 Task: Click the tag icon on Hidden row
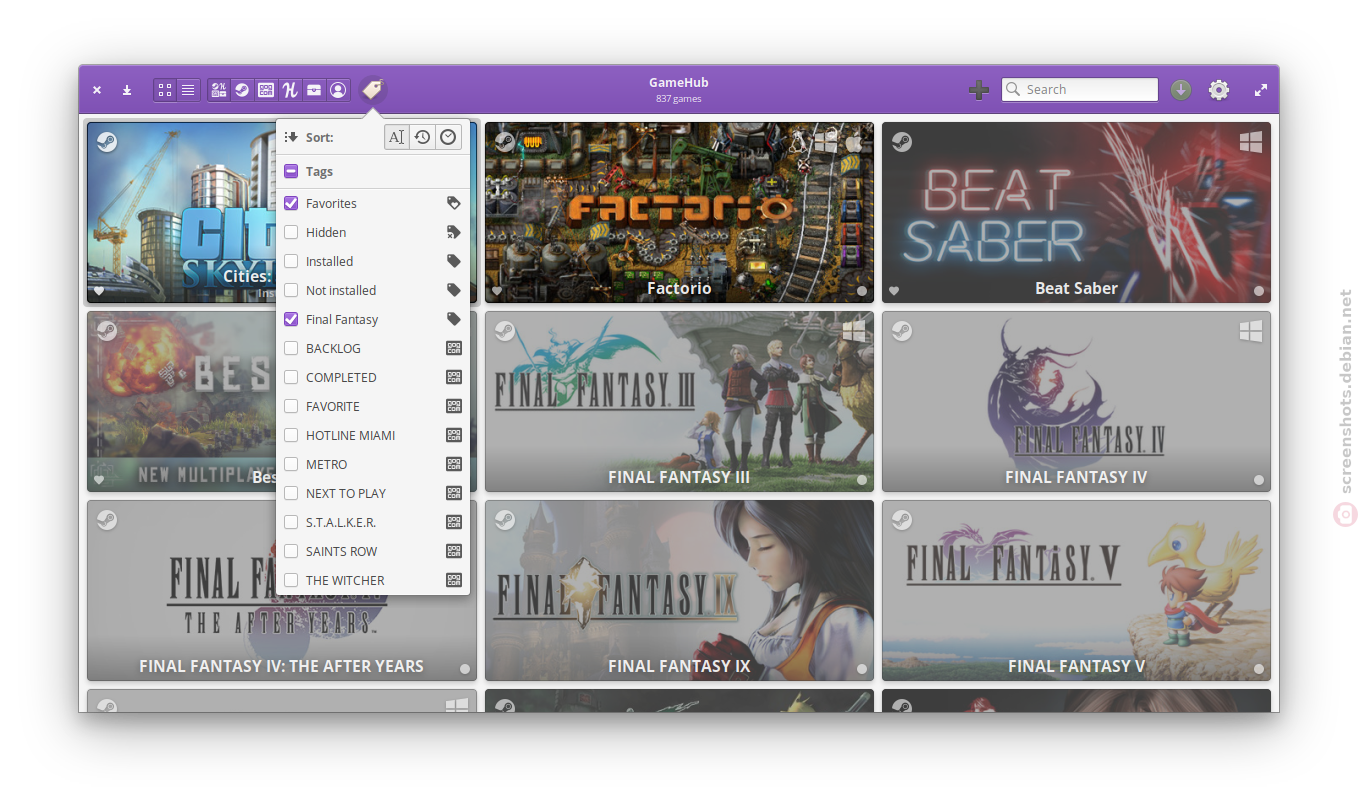click(x=454, y=232)
